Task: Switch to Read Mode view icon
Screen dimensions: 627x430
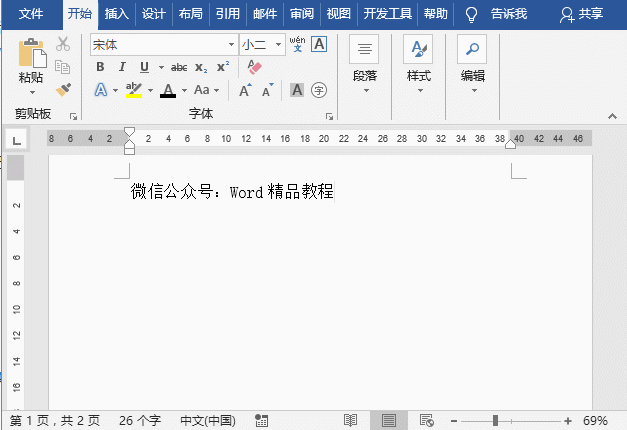Action: point(351,420)
